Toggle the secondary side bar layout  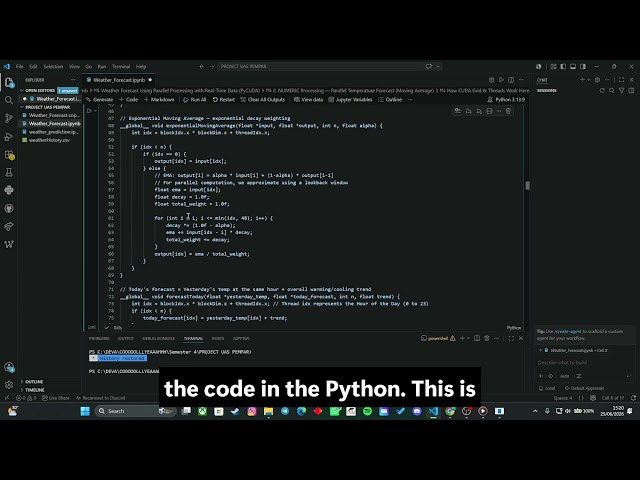[583, 67]
